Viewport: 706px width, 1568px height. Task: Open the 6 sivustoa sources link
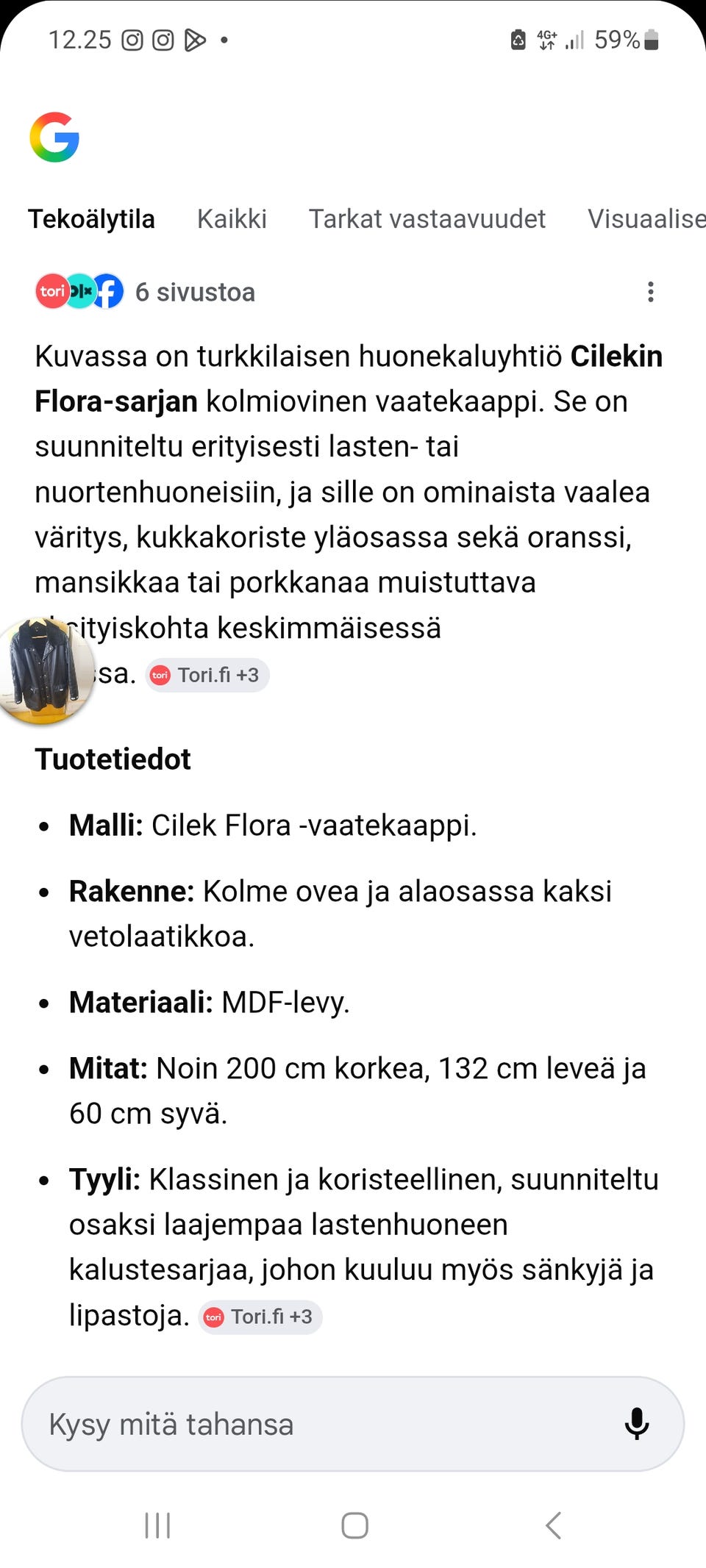195,291
